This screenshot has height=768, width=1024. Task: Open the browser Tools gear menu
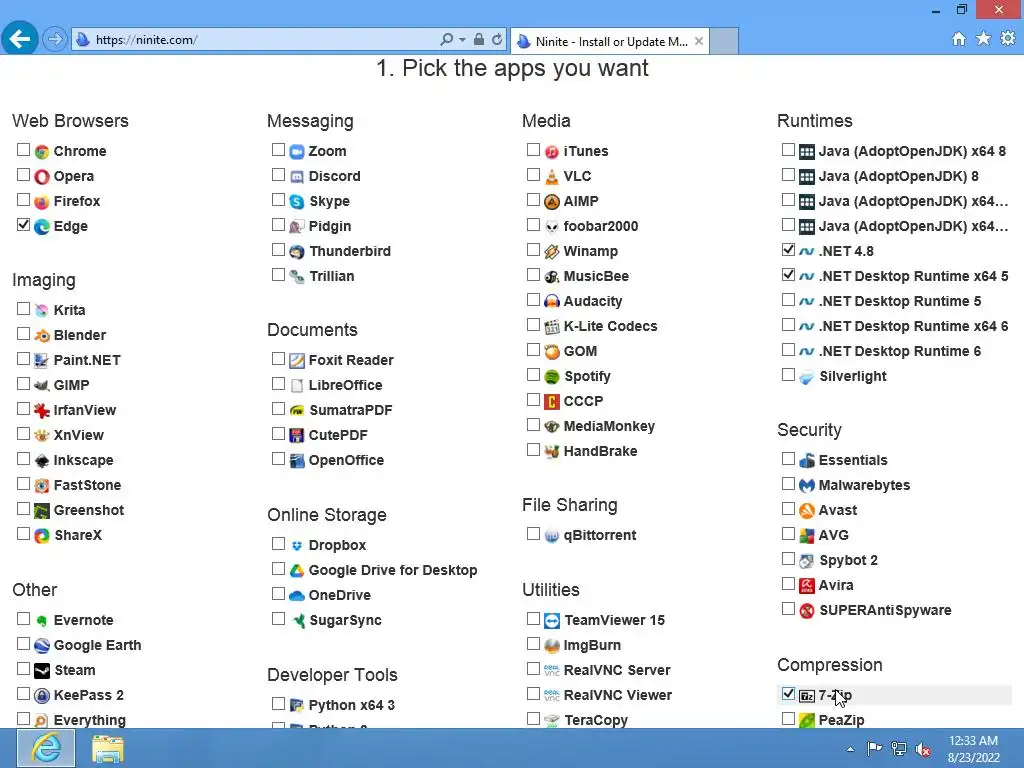pos(1008,39)
